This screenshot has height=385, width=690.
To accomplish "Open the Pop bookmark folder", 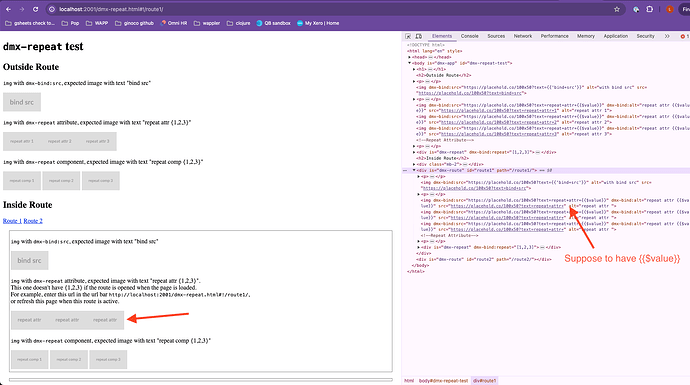I will [70, 23].
